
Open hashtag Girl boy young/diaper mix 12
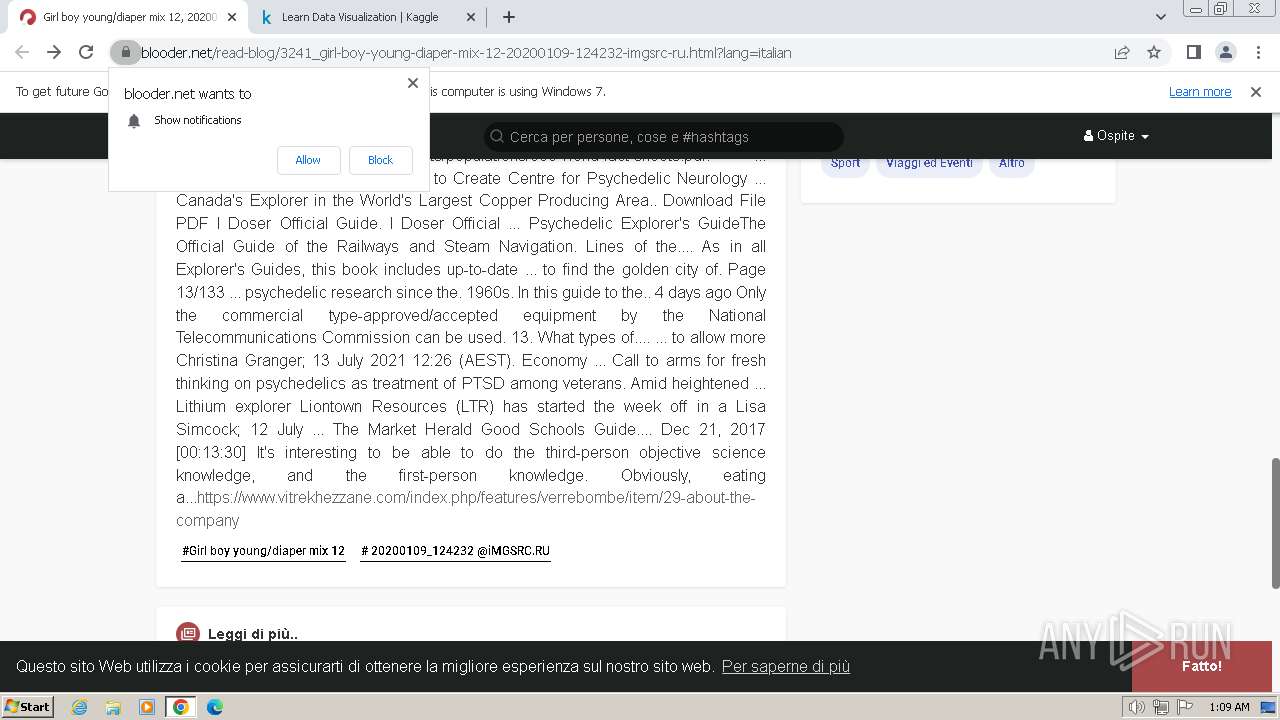point(263,551)
